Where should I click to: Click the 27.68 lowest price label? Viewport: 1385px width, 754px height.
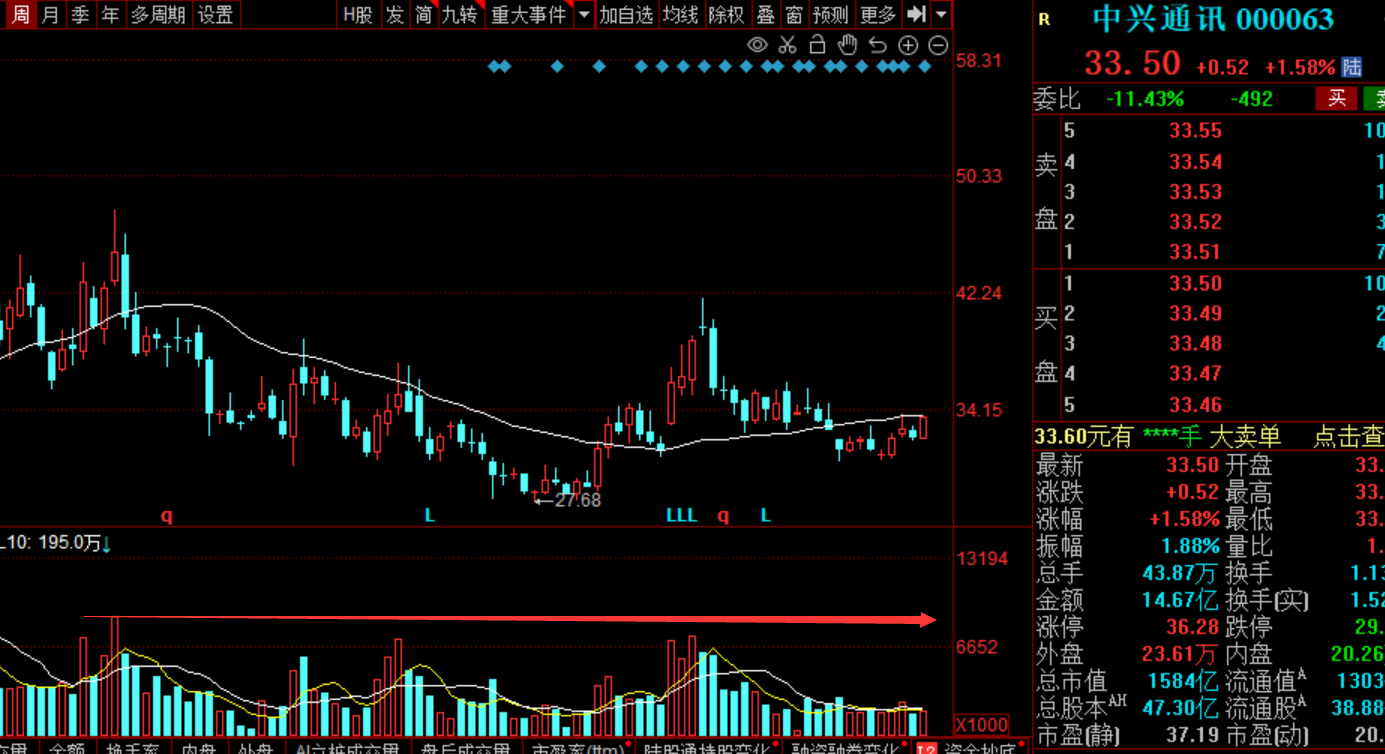click(x=577, y=500)
